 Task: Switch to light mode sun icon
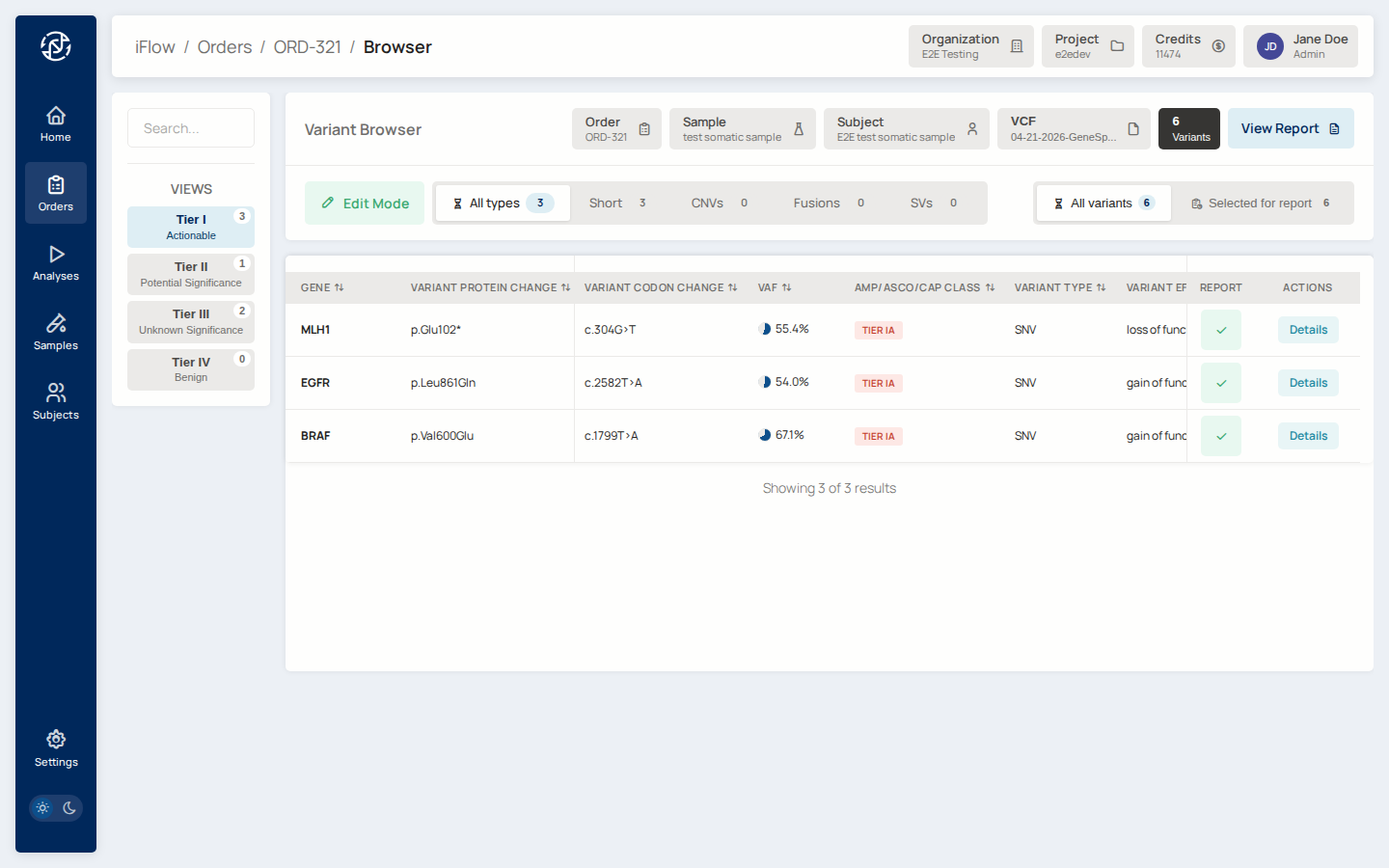click(42, 808)
